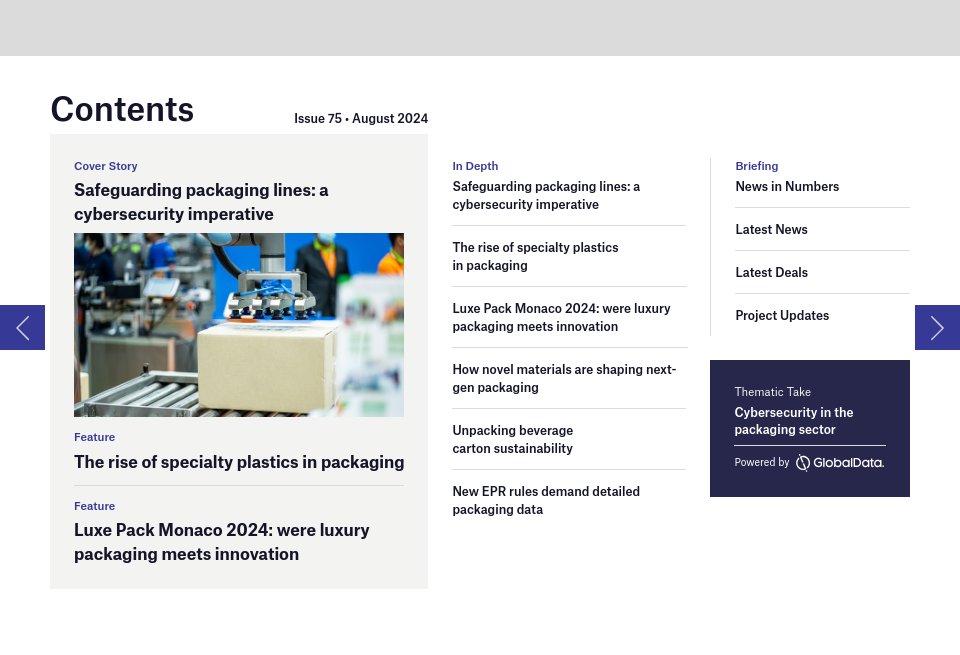This screenshot has height=655, width=960.
Task: Read 'How novel materials are shaping next-gen packaging'
Action: coord(564,378)
